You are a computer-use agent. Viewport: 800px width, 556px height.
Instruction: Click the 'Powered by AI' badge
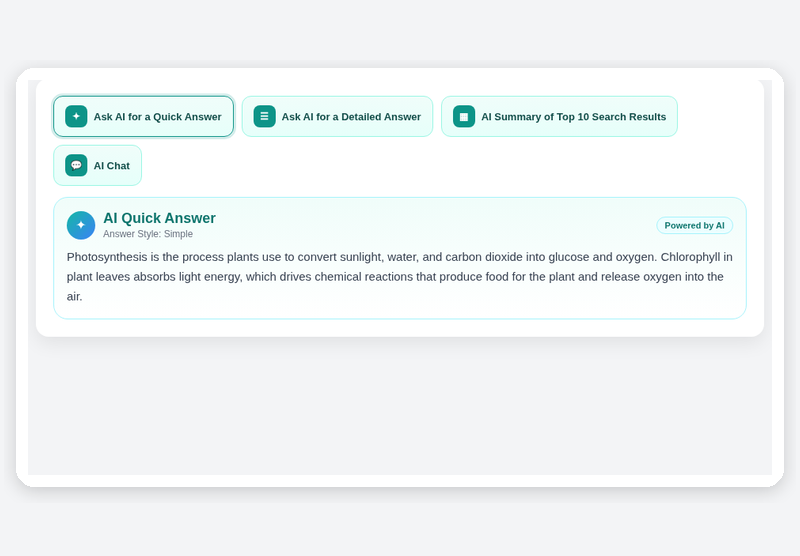point(694,225)
